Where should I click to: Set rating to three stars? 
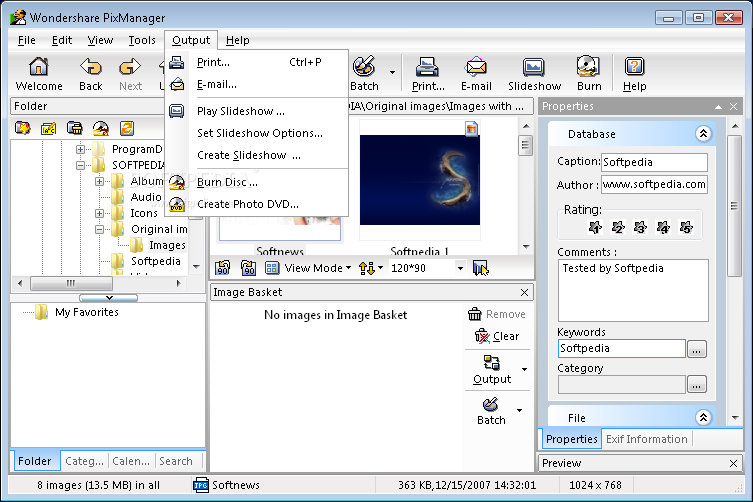[640, 227]
